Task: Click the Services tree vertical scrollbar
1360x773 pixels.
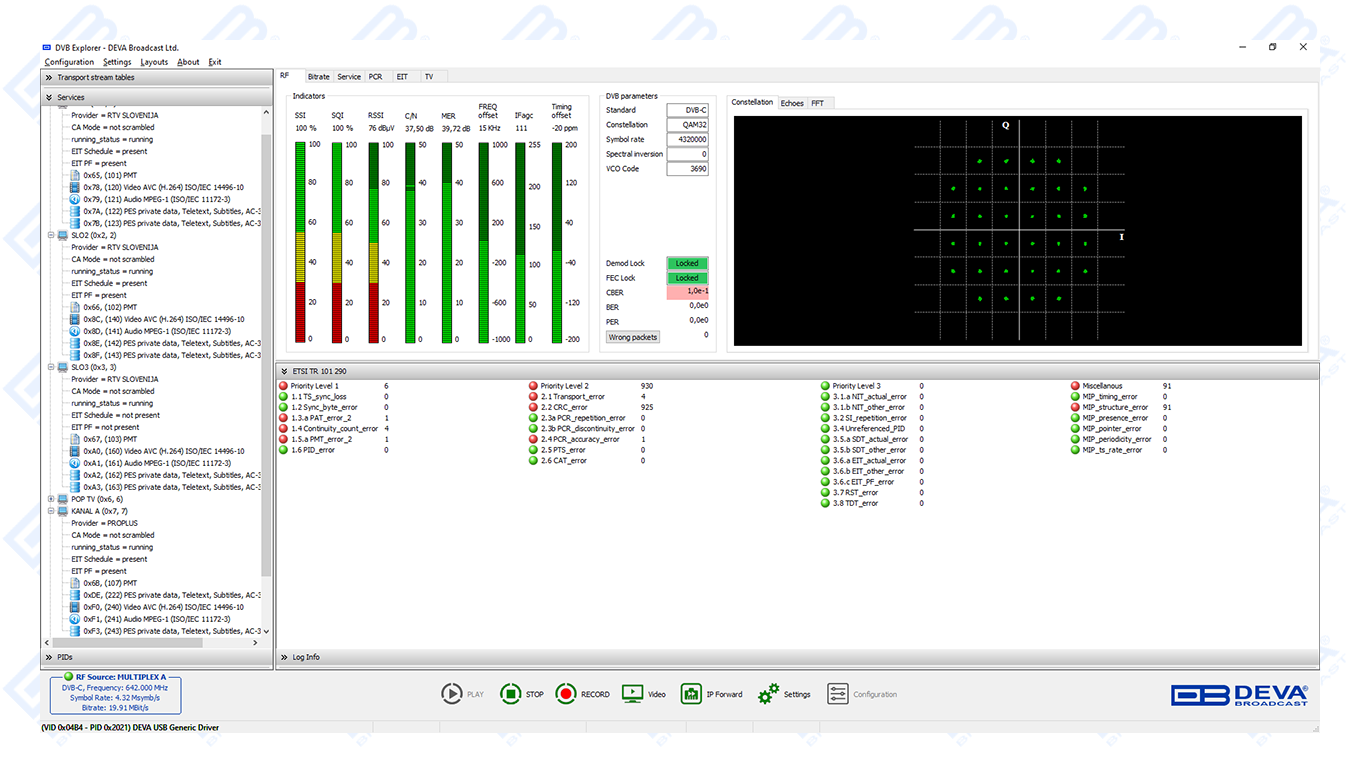Action: (266, 350)
